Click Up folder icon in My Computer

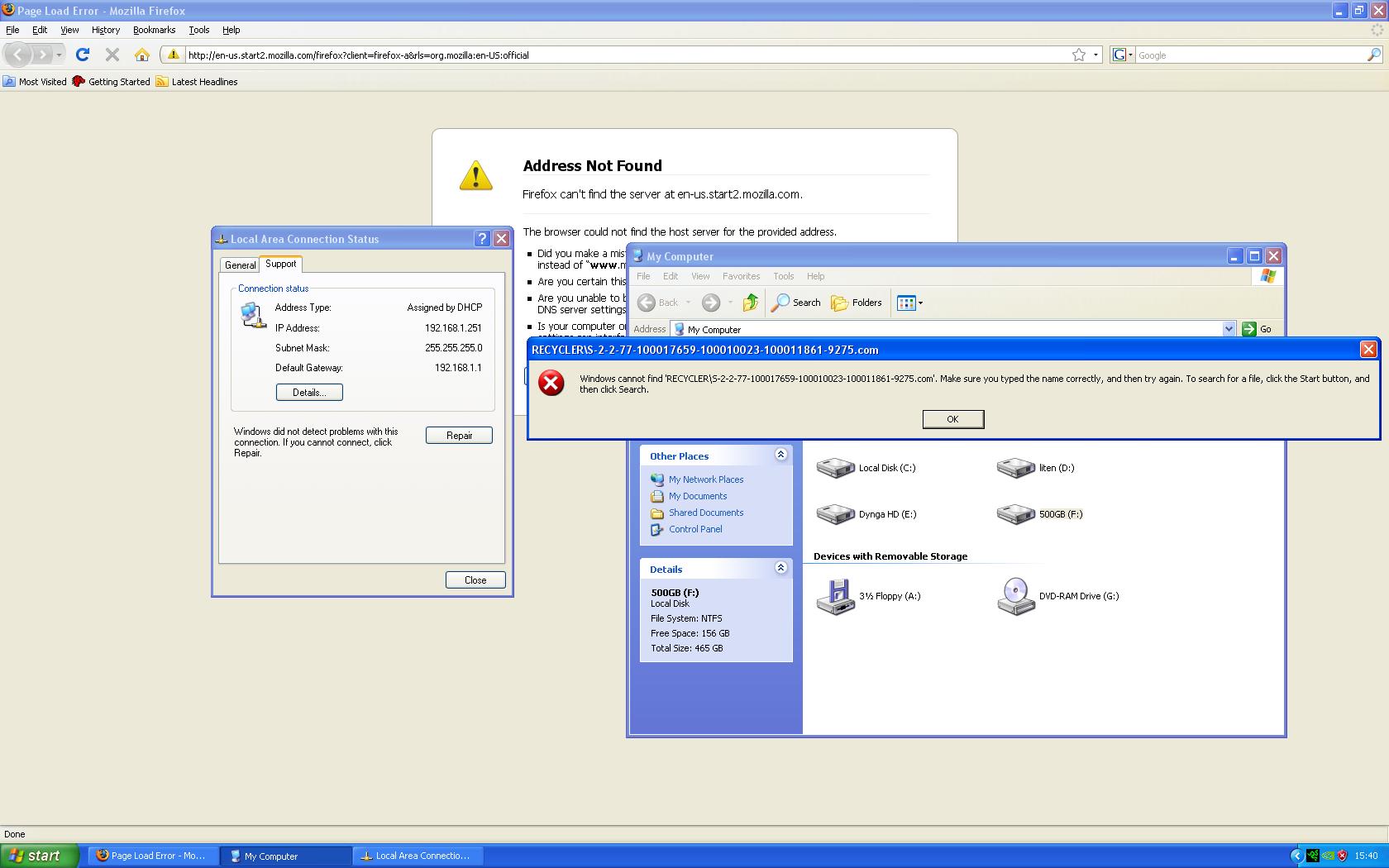point(750,303)
